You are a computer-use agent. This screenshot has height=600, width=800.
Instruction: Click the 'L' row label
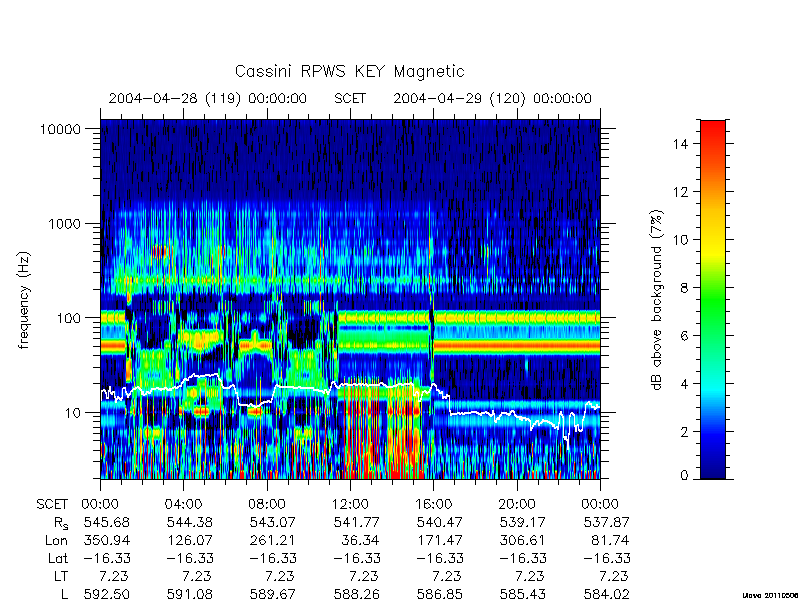point(64,594)
